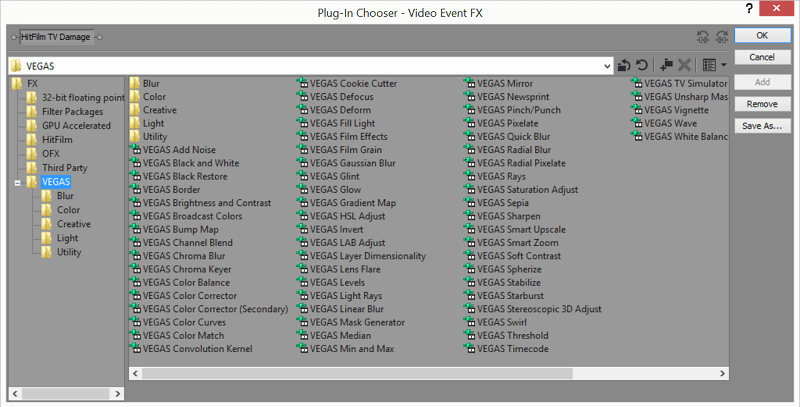Select the VEGAS Gaussian Blur plug-in
Screen dimensions: 800x407
pyautogui.click(x=346, y=163)
